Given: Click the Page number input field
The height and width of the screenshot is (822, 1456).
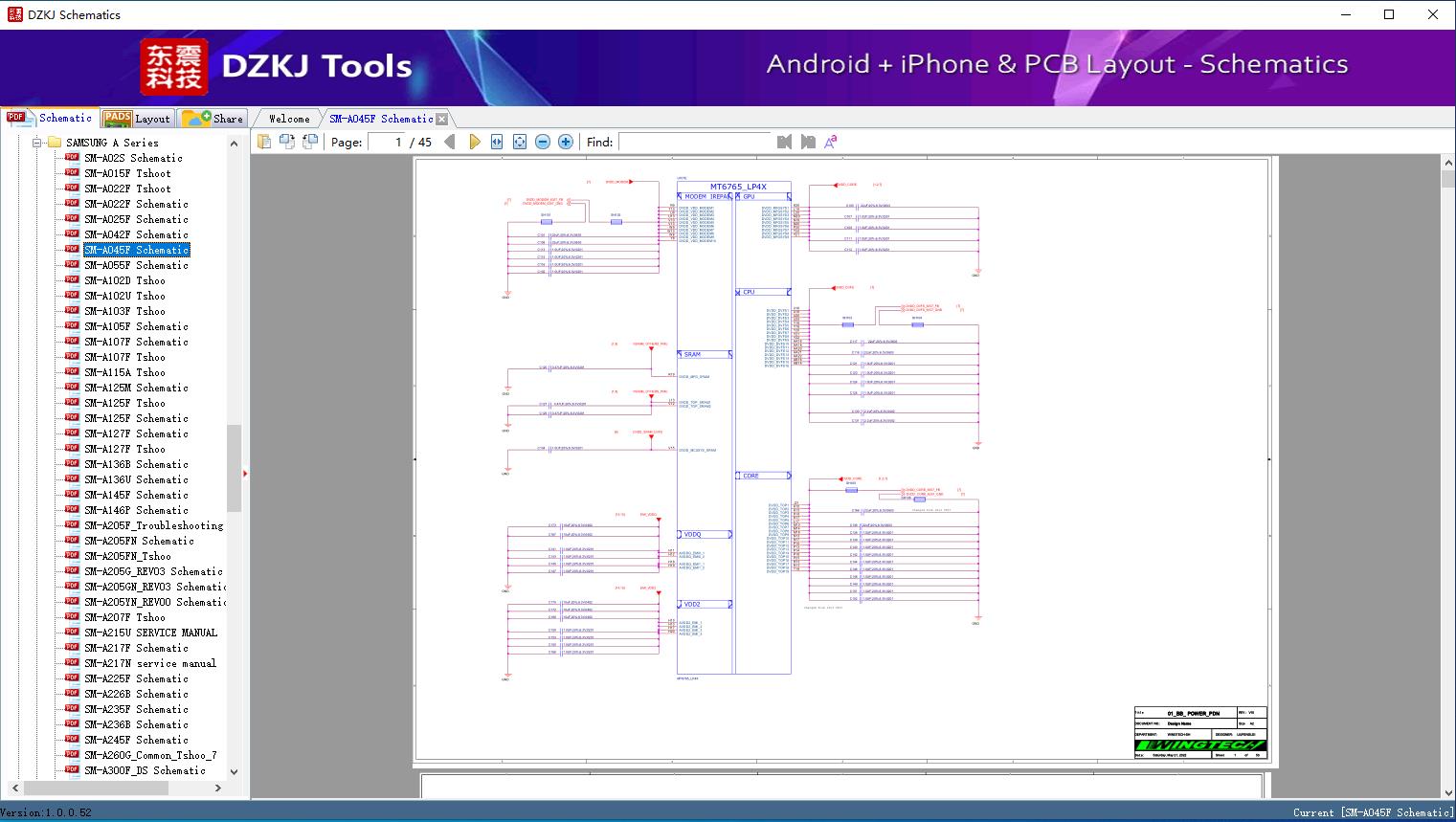Looking at the screenshot, I should pos(387,142).
